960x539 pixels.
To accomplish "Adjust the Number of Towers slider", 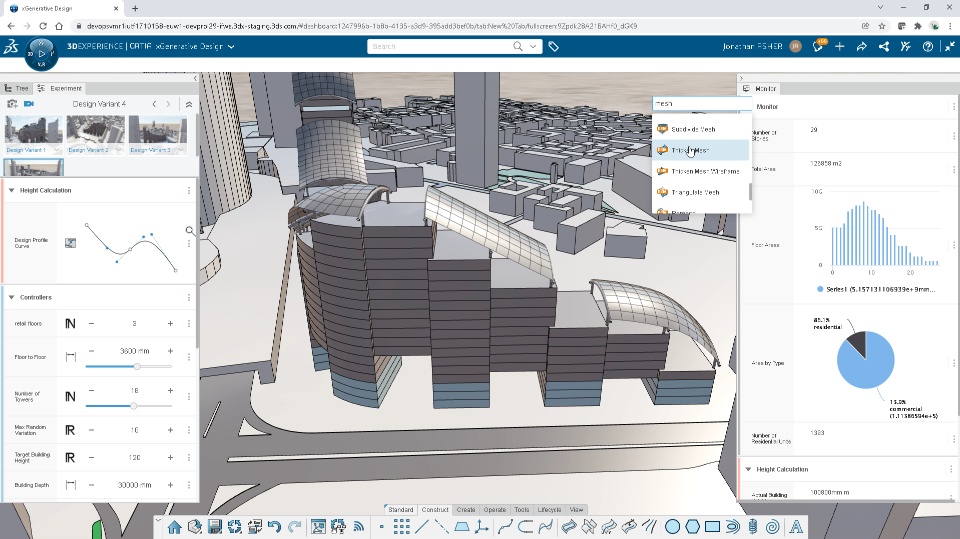I will (x=133, y=405).
